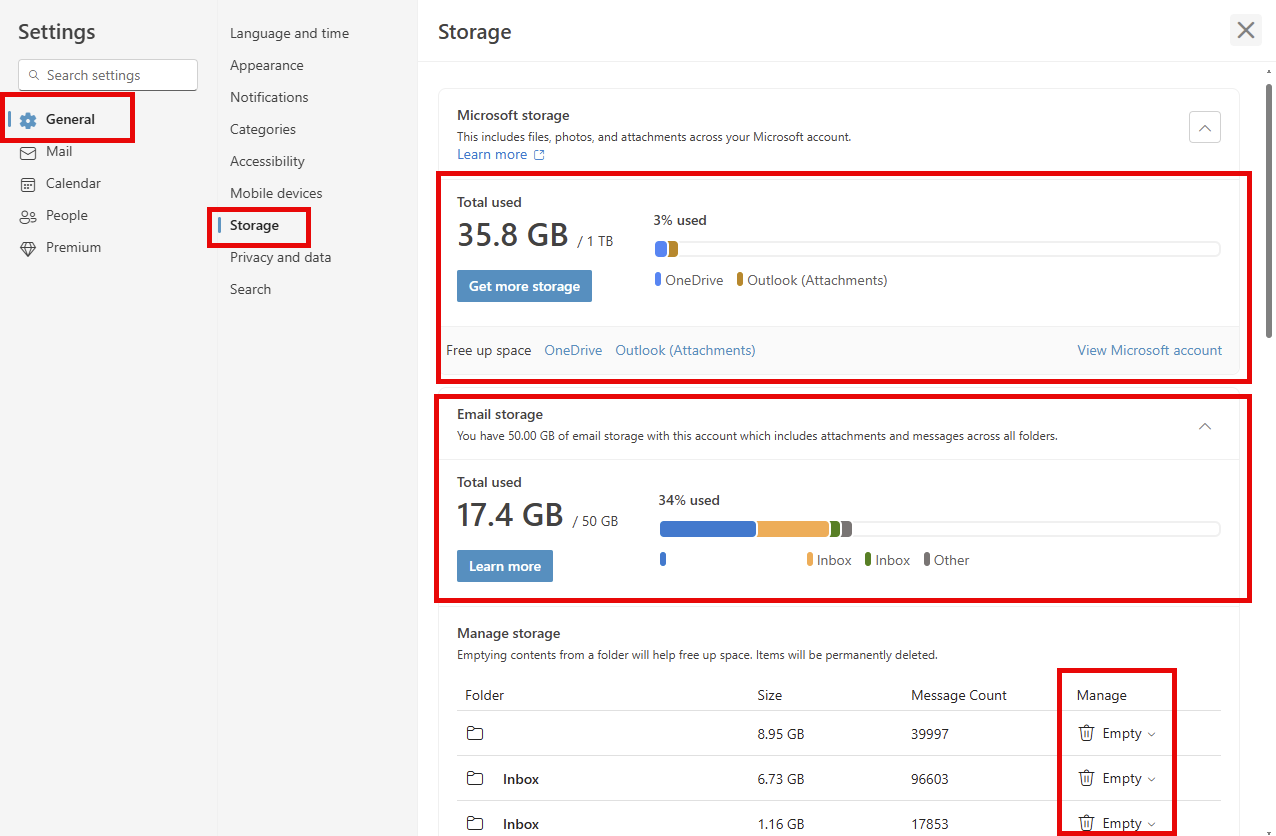Collapse the Email storage section
The width and height of the screenshot is (1276, 836).
1205,426
